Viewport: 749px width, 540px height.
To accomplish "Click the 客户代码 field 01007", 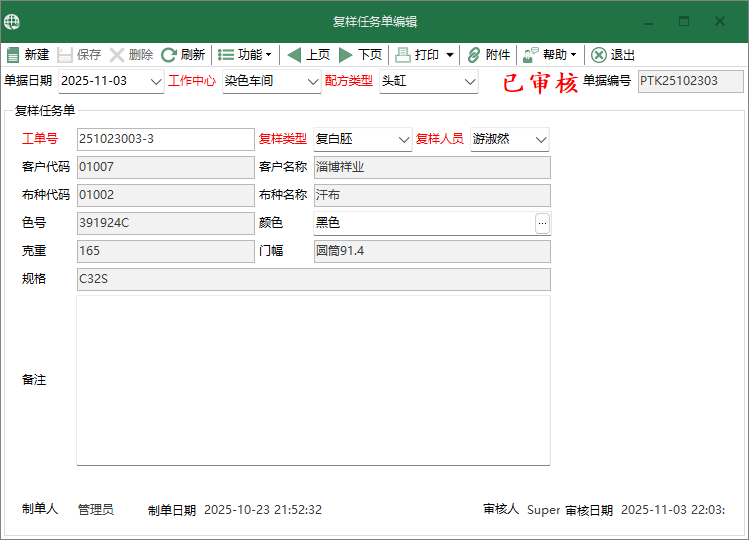I will point(166,167).
